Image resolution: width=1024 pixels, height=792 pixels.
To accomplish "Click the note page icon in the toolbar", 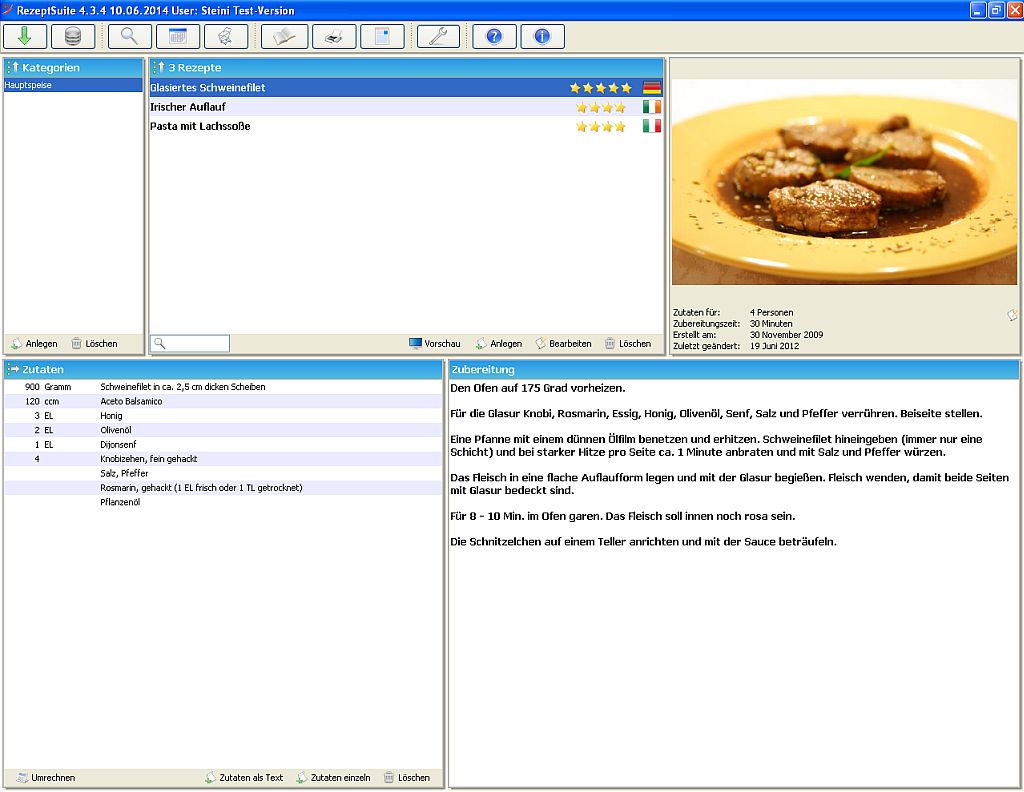I will [x=384, y=36].
